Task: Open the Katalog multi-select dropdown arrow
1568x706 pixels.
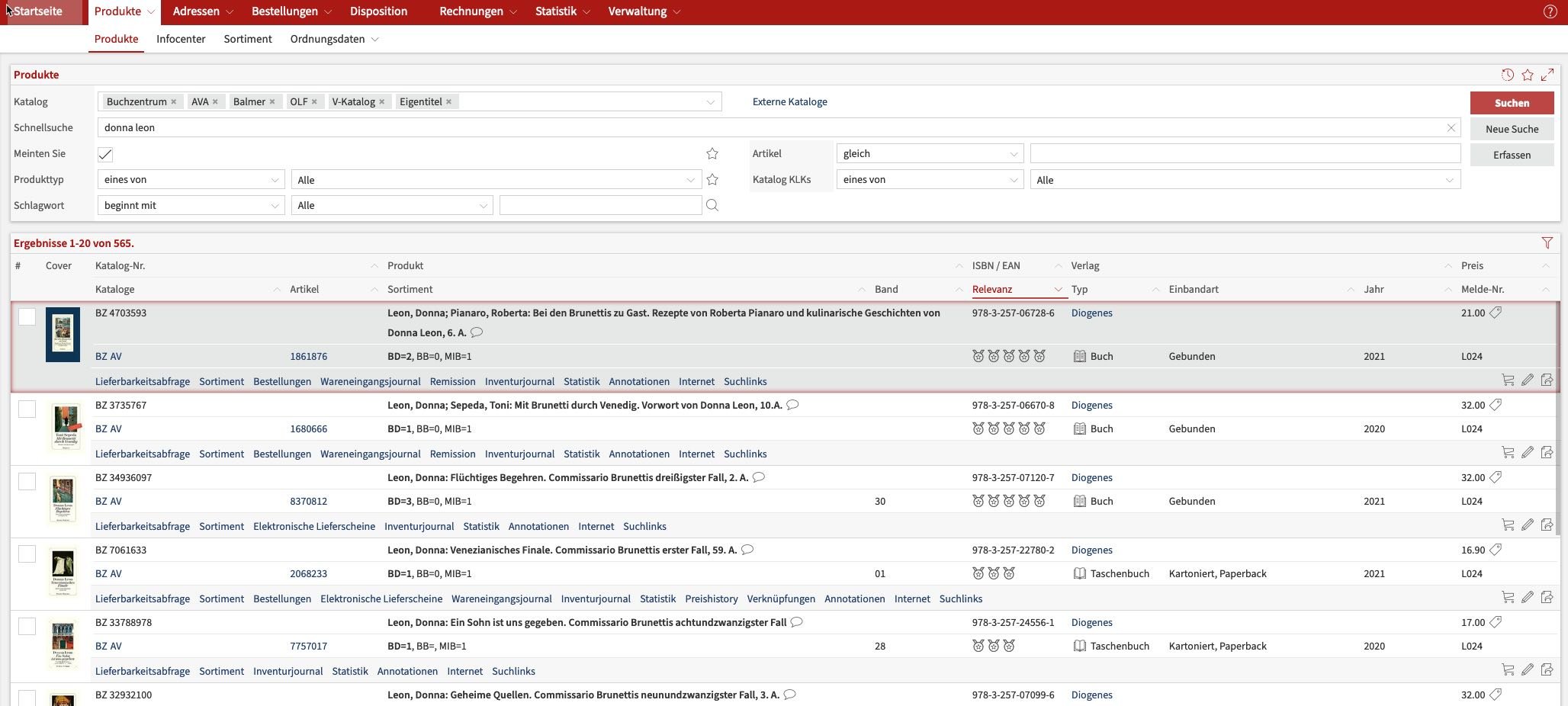Action: coord(710,102)
